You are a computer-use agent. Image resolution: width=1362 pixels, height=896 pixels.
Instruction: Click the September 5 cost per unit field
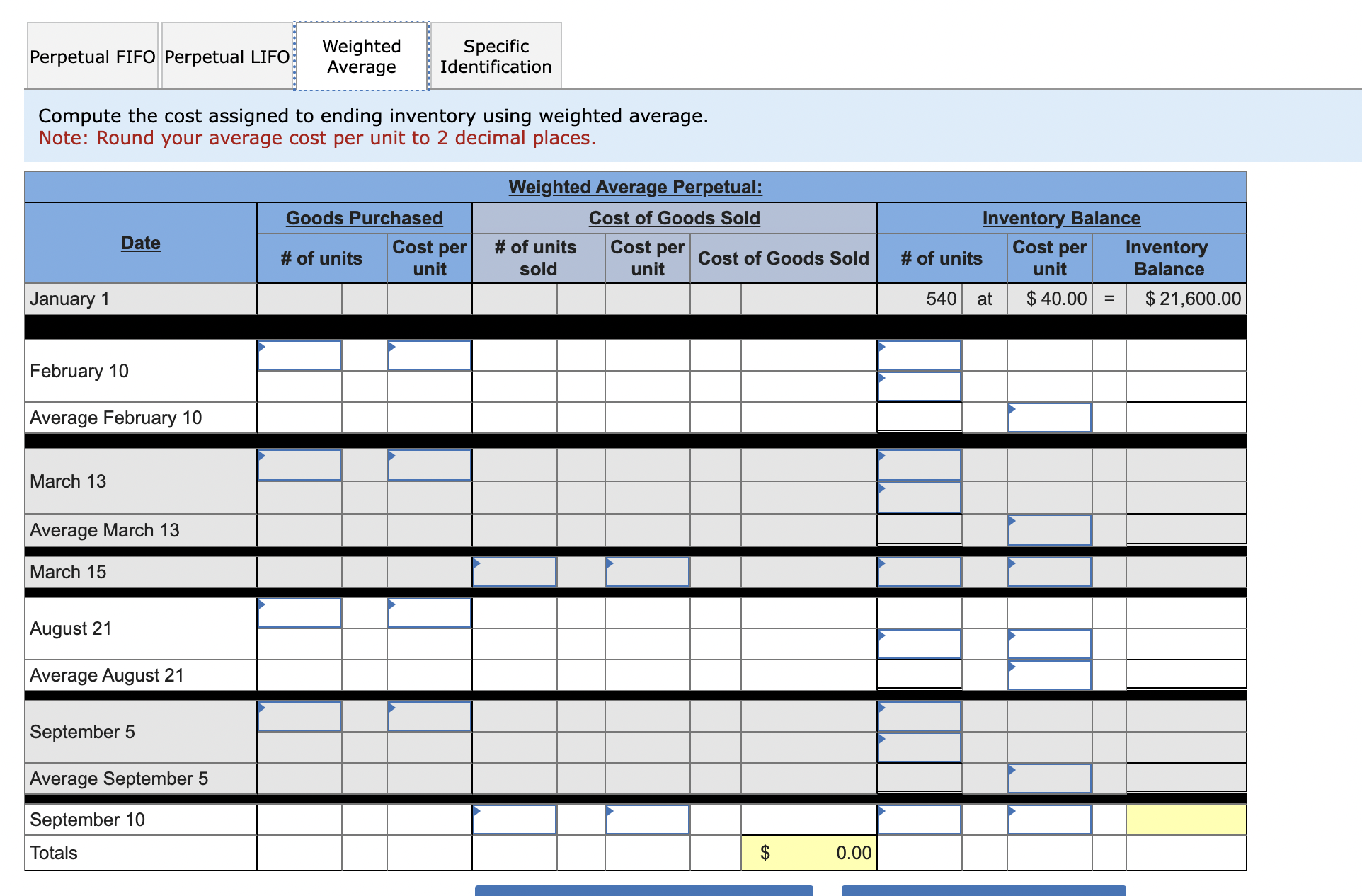tap(429, 716)
